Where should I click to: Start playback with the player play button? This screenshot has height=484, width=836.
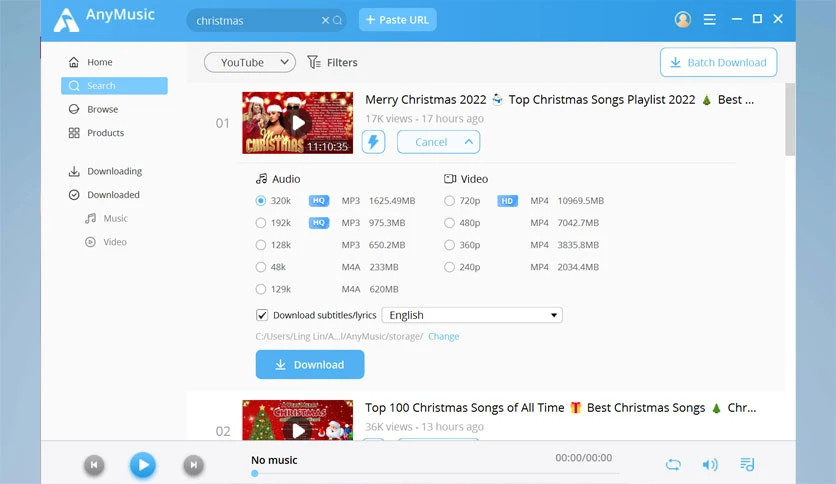tap(143, 465)
